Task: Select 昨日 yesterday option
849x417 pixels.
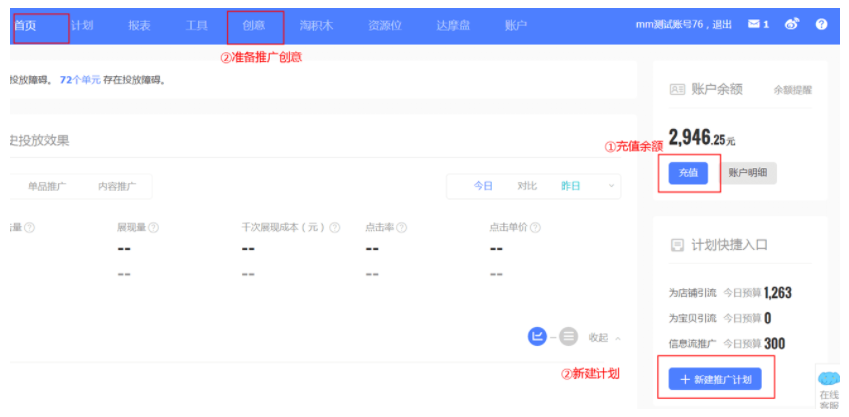Action: click(x=571, y=186)
